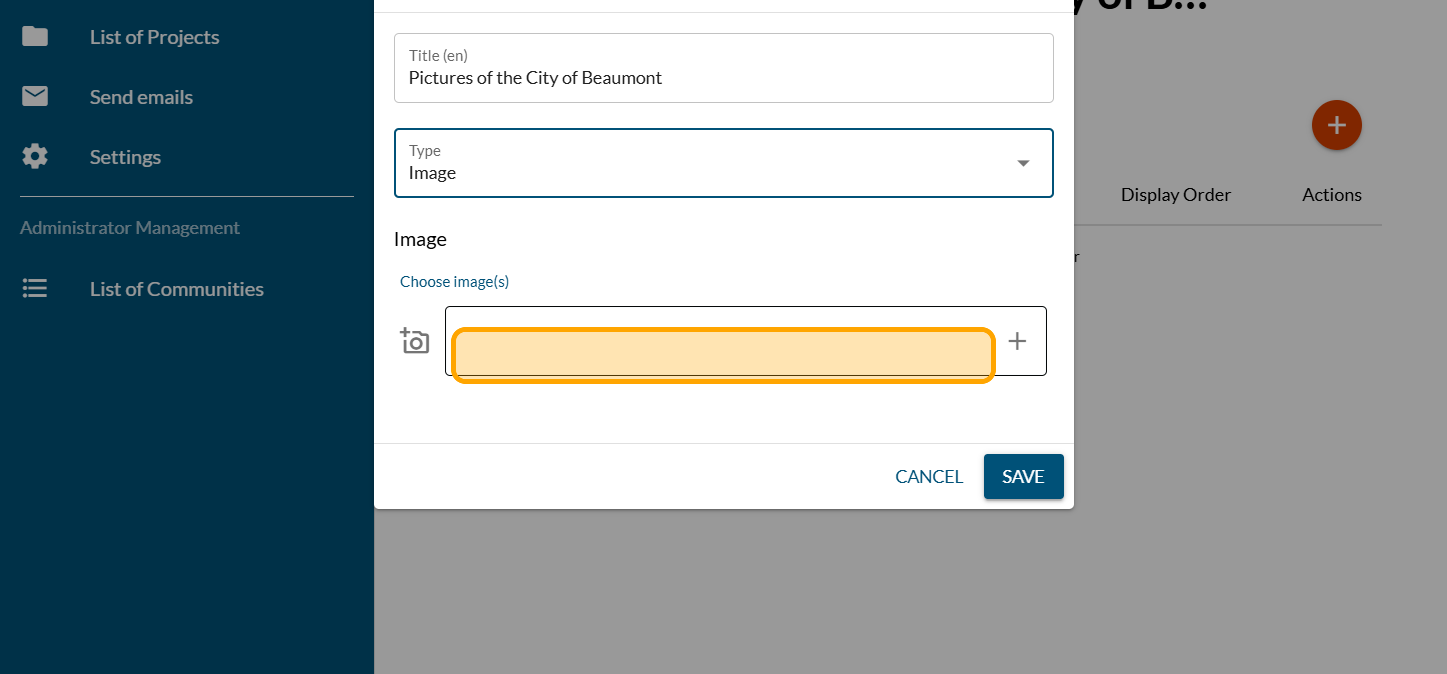Image resolution: width=1447 pixels, height=674 pixels.
Task: Click into the Title (en) text field
Action: point(723,77)
